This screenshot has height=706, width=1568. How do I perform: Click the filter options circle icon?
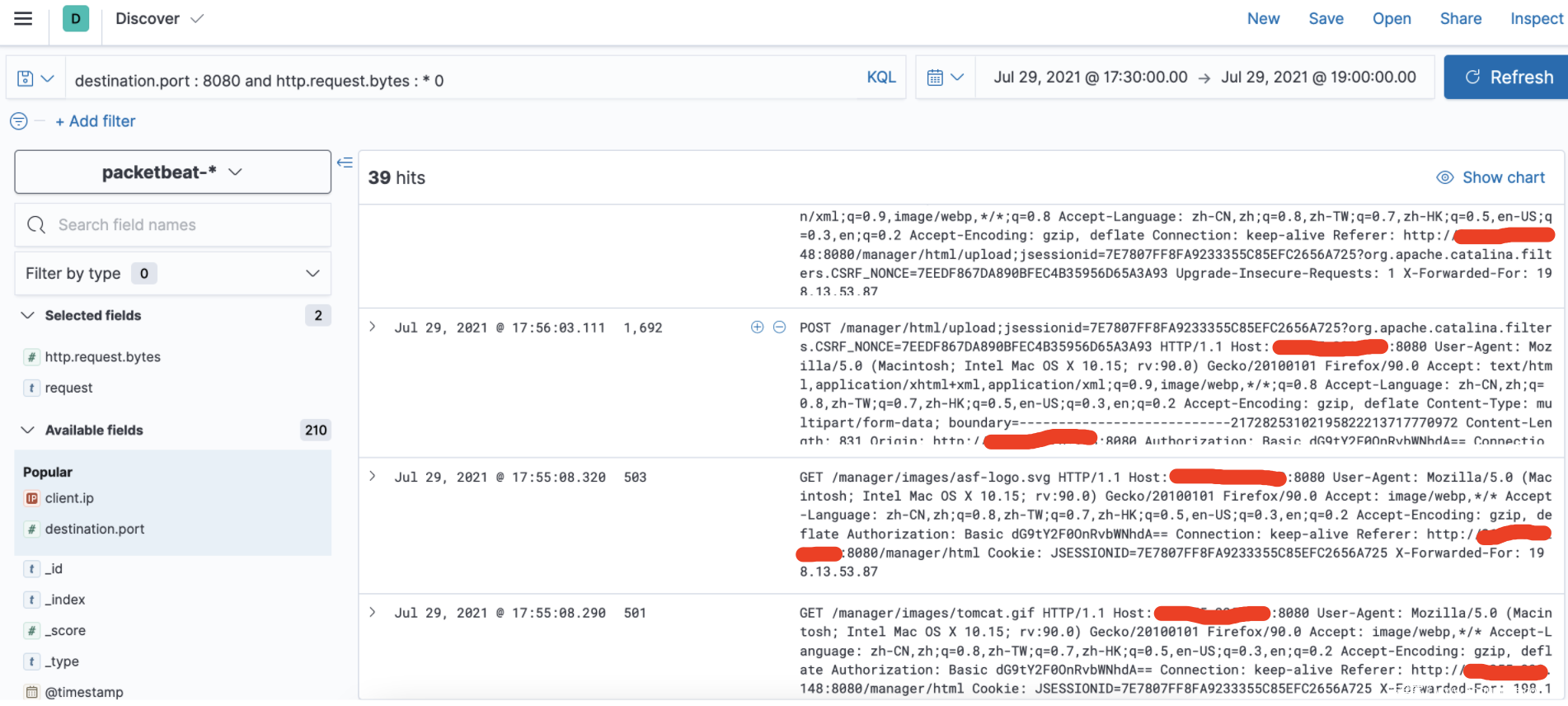18,121
